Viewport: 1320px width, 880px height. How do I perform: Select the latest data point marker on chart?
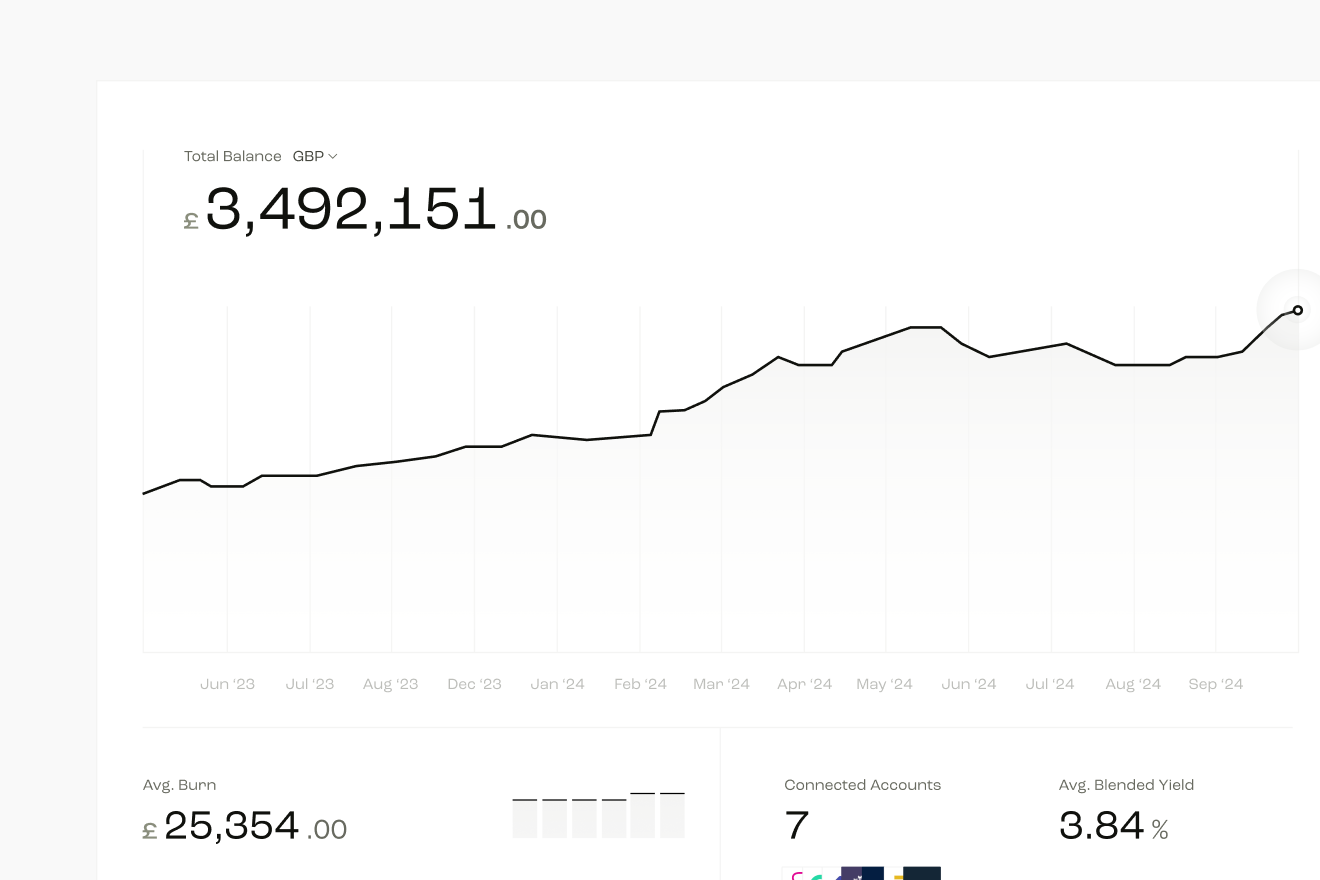(x=1298, y=310)
